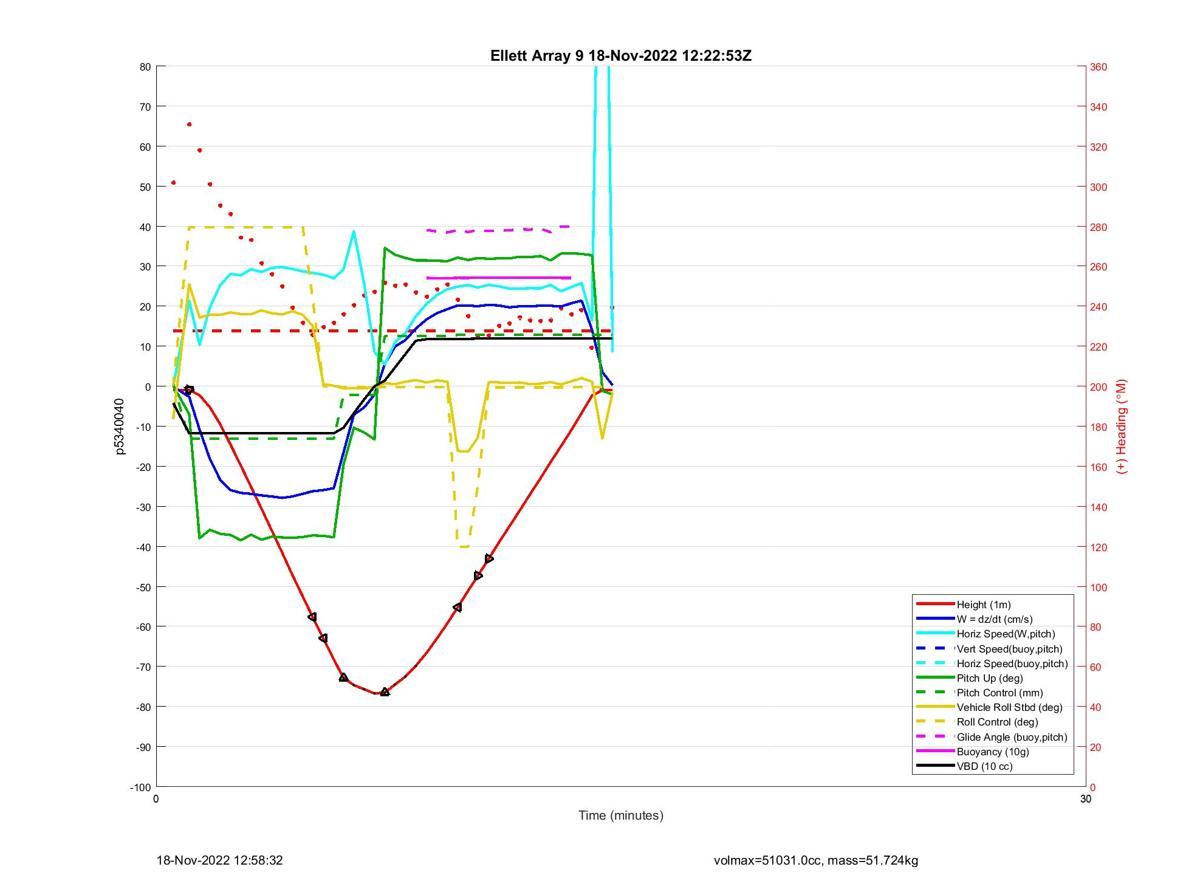Click the "Vert Speed(buoy,pitch)" legend label
The image size is (1200, 885).
pos(1009,649)
